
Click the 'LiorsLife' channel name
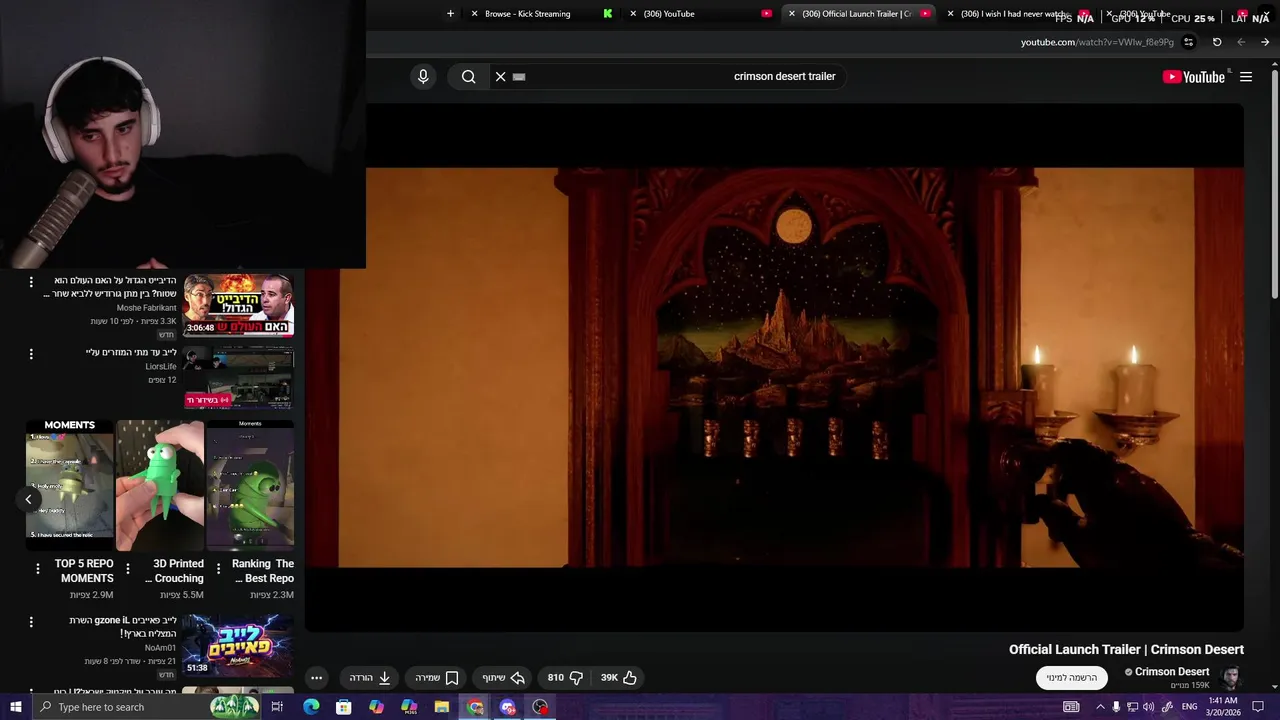pyautogui.click(x=160, y=367)
